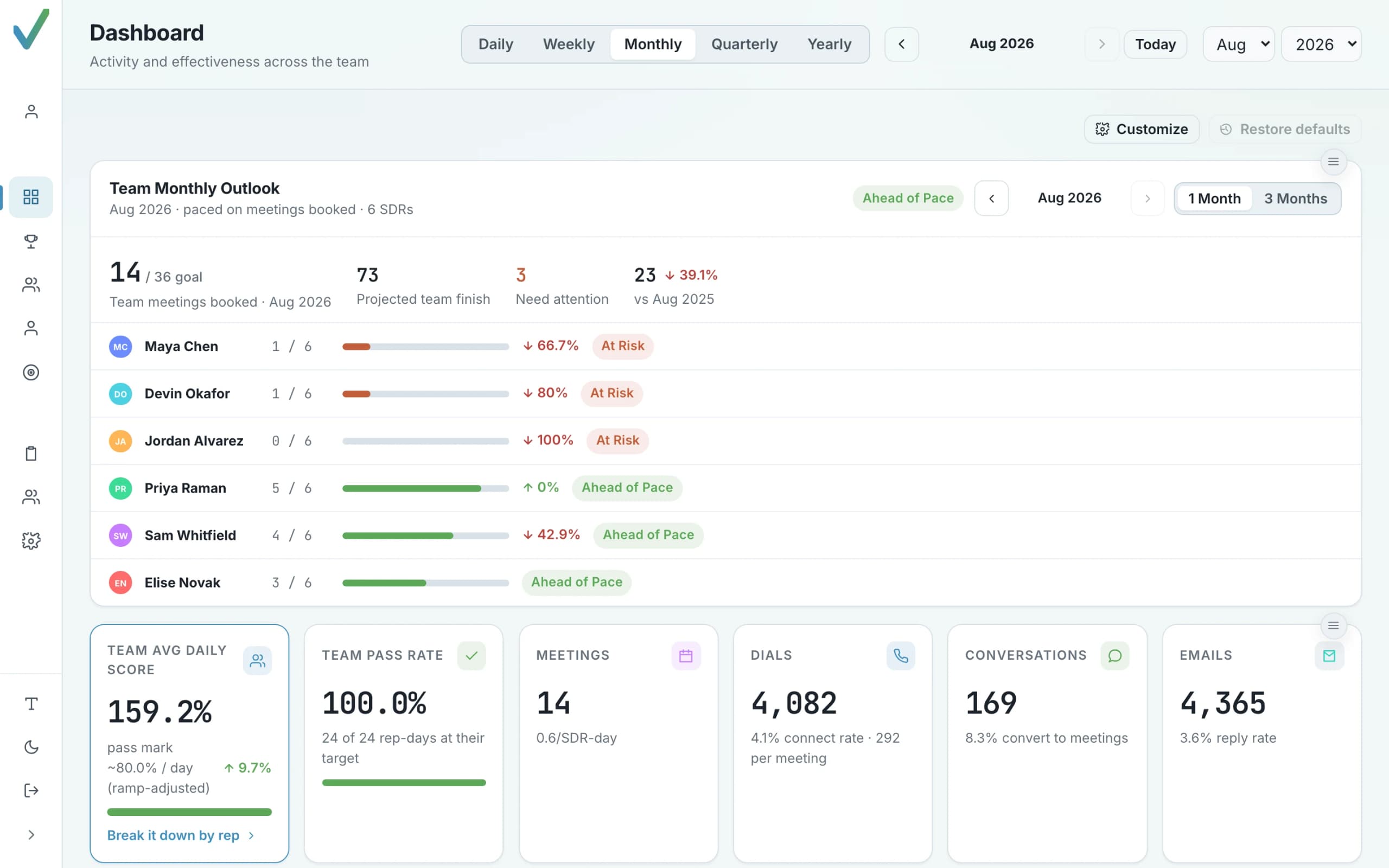Click the 39.1% vs Aug 2025 change
The height and width of the screenshot is (868, 1389).
(x=692, y=275)
